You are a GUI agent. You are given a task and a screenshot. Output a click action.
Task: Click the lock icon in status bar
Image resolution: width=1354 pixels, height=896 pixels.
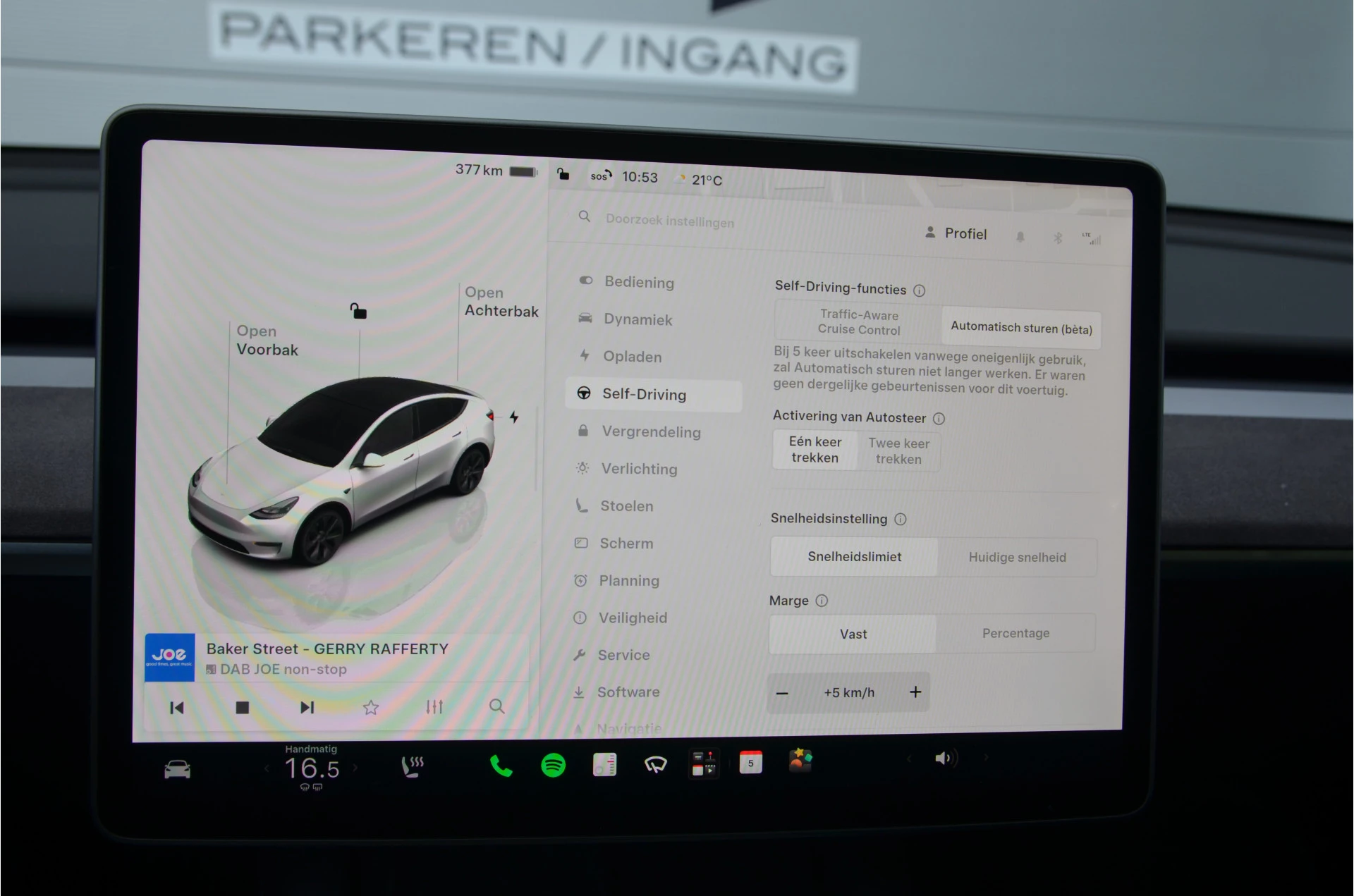pos(563,174)
